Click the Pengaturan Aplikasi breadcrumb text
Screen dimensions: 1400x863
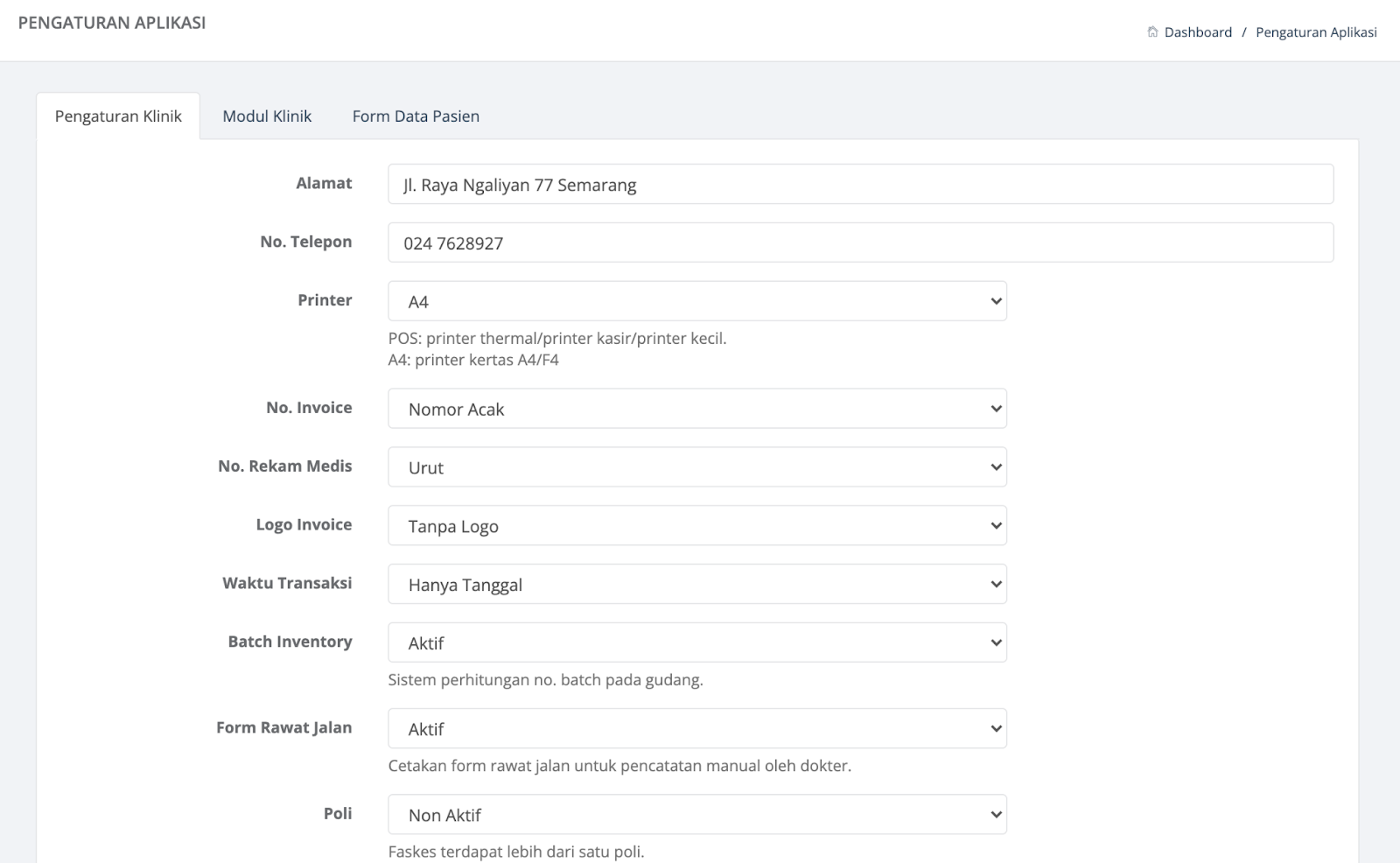point(1316,32)
